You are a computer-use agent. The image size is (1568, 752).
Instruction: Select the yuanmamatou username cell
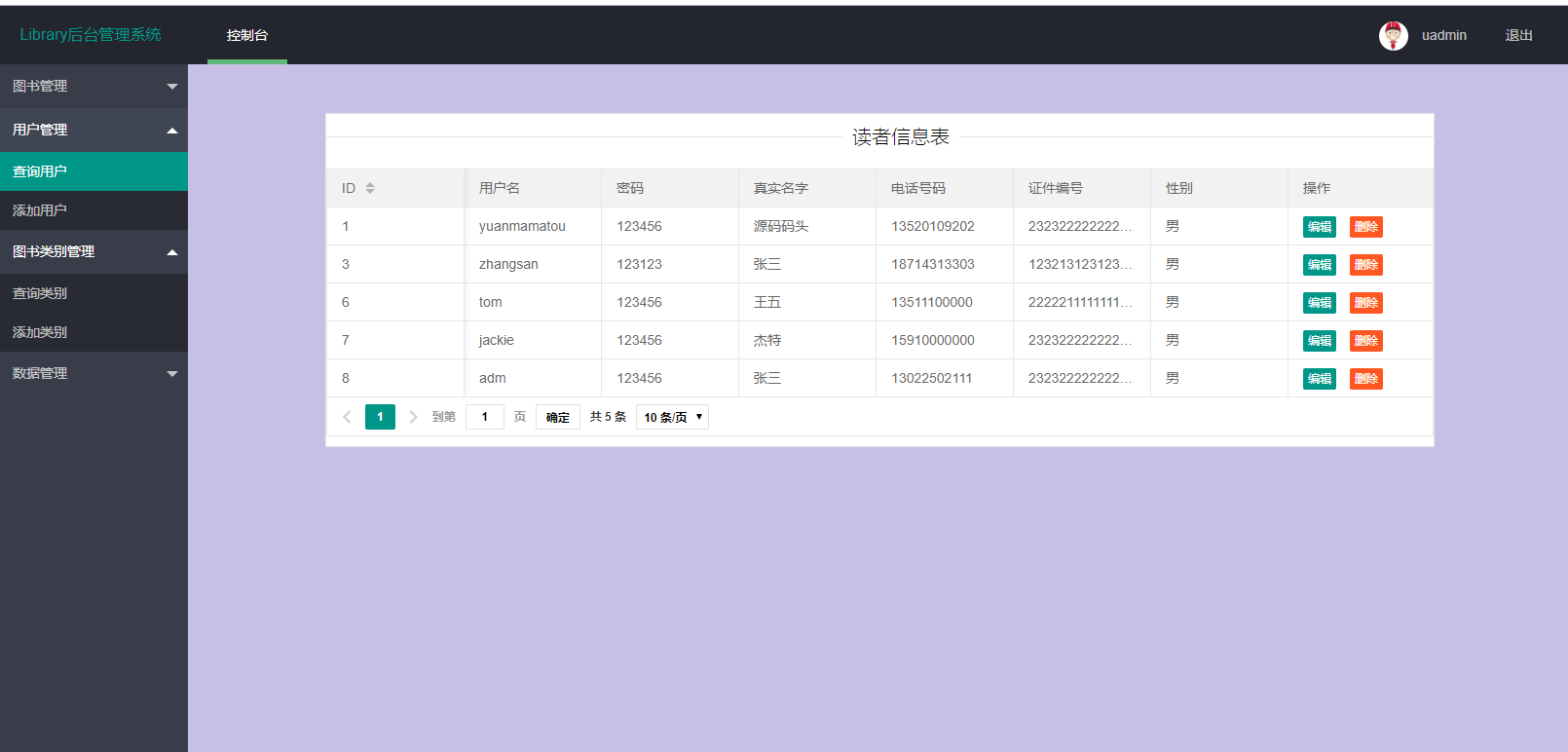tap(533, 226)
